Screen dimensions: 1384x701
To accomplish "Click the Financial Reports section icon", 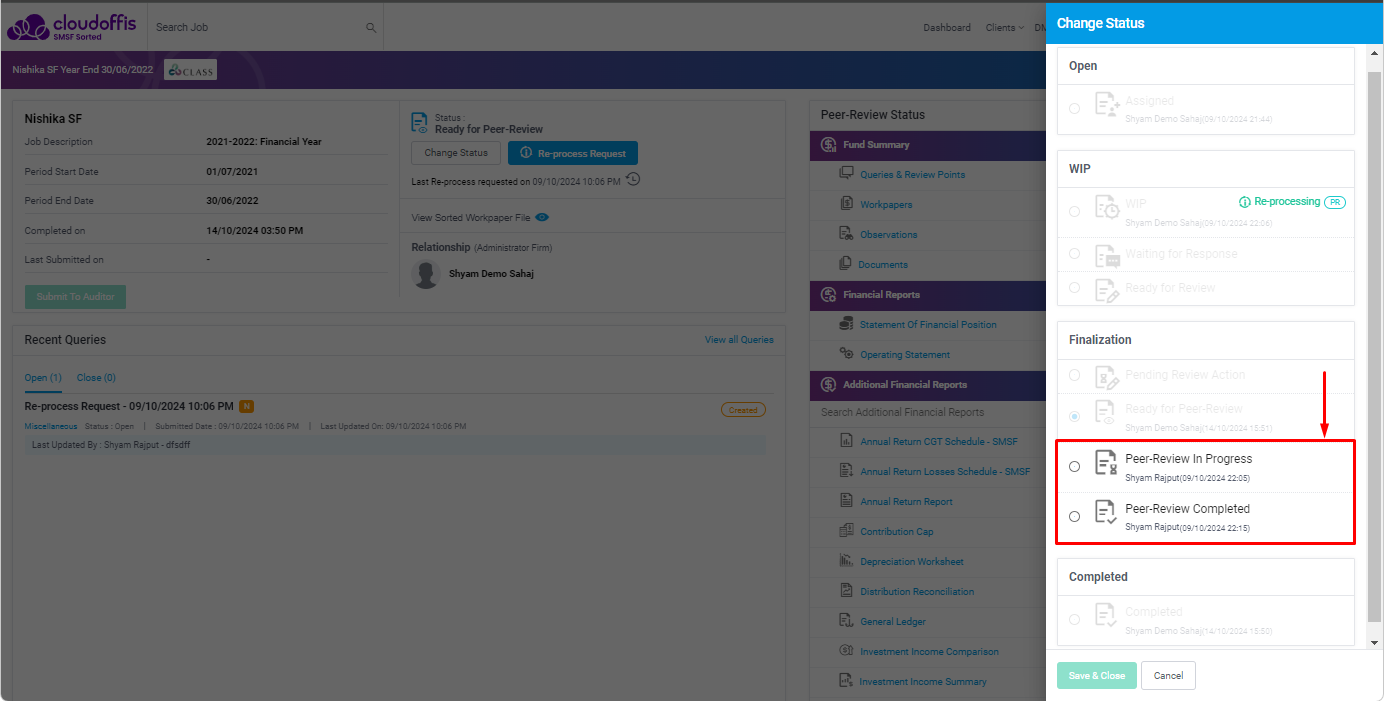I will [829, 295].
